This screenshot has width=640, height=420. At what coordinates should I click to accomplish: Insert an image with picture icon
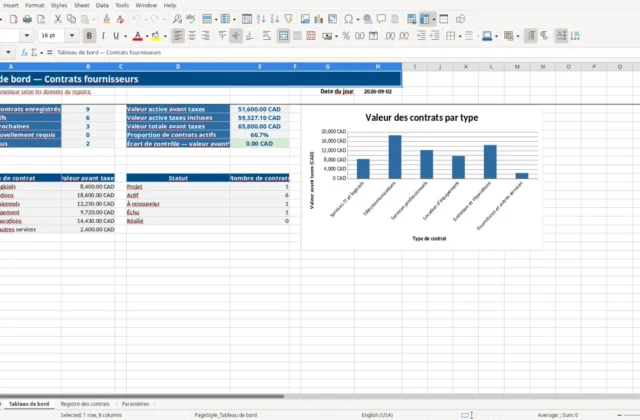[305, 19]
